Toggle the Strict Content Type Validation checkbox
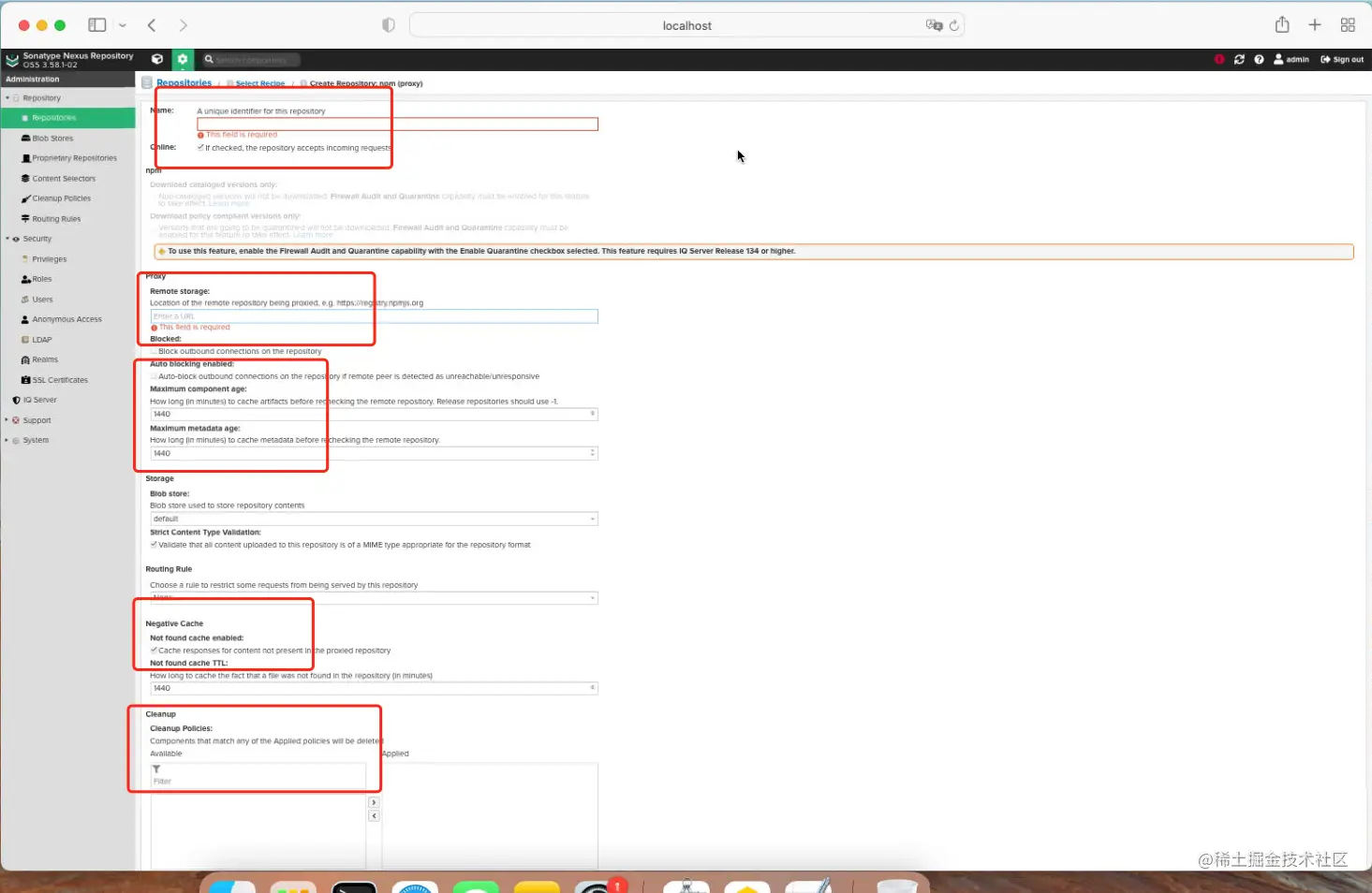The width and height of the screenshot is (1372, 893). tap(154, 545)
